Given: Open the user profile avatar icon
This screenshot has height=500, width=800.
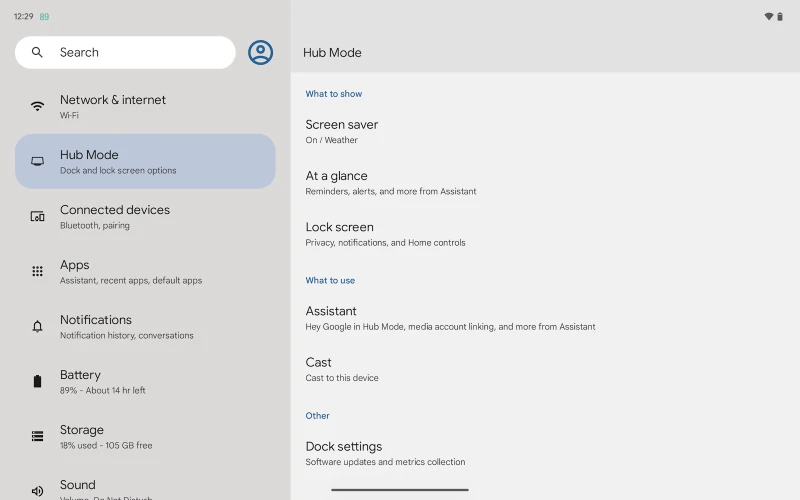Looking at the screenshot, I should point(260,53).
